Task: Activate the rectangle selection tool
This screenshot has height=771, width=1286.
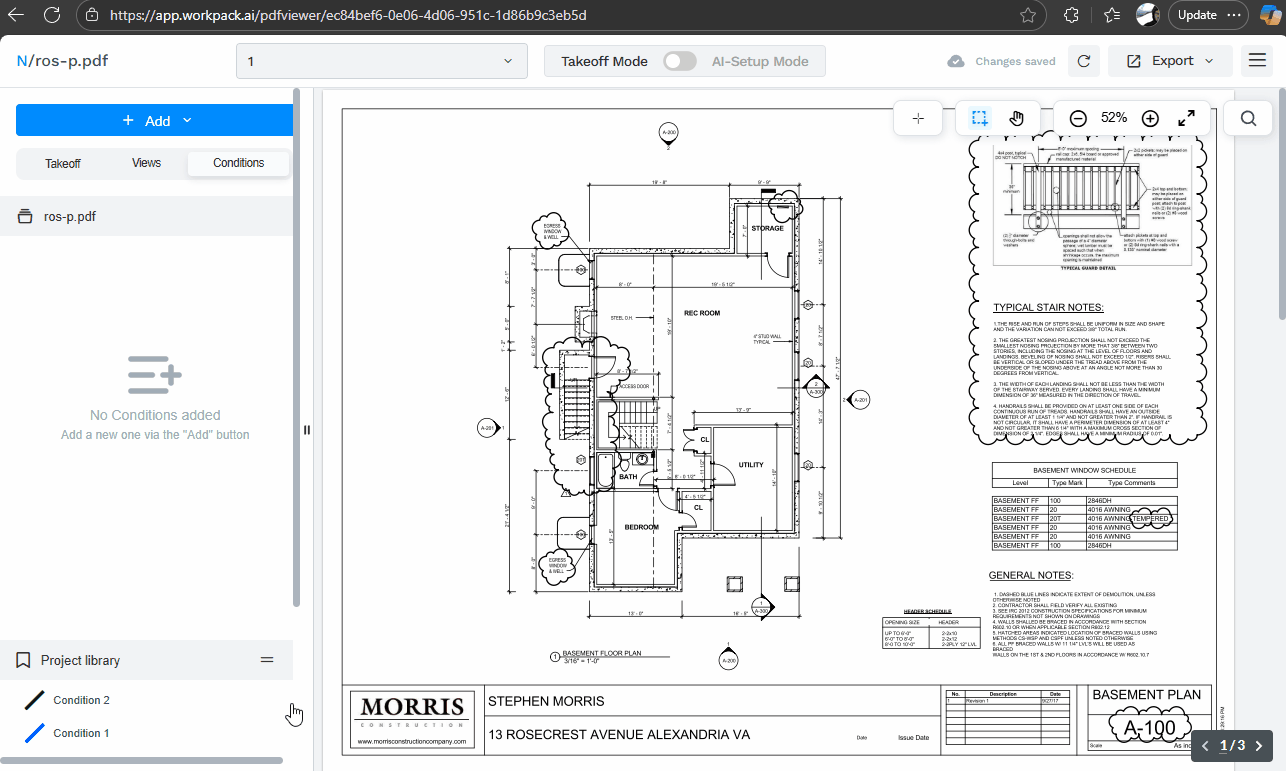Action: (979, 118)
